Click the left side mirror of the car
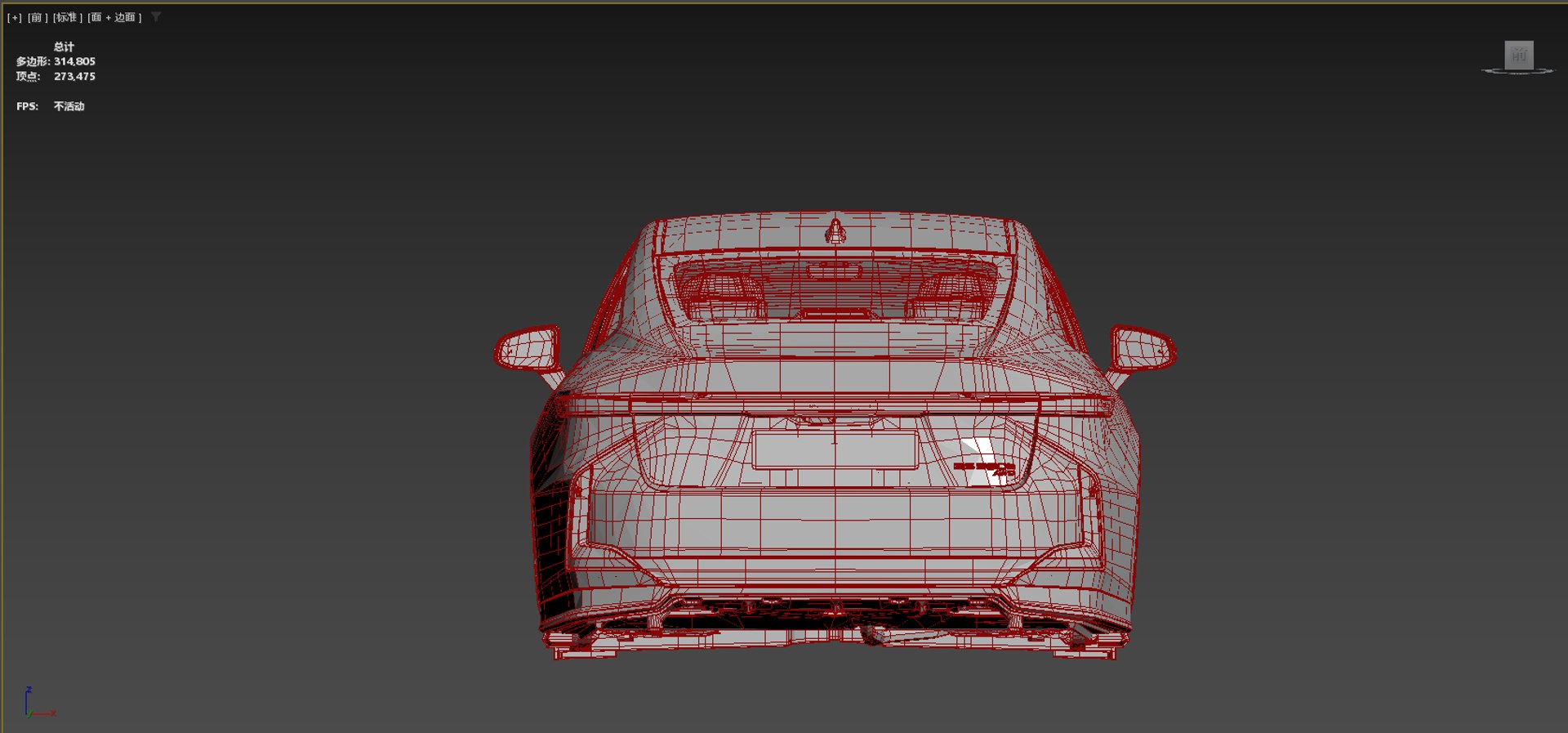The width and height of the screenshot is (1568, 733). 528,348
